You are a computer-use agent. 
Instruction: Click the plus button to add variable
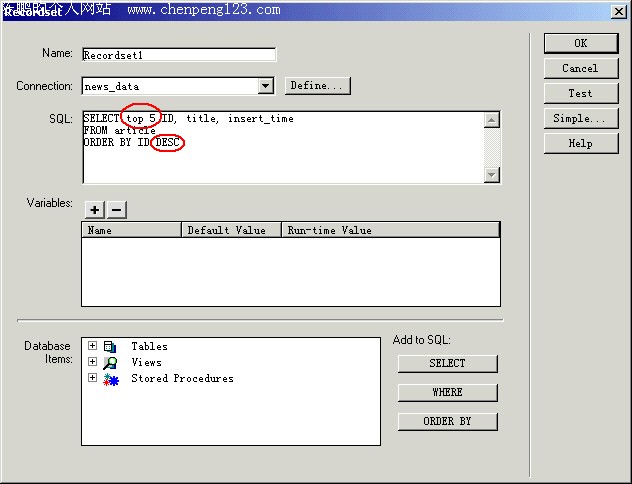[x=95, y=210]
